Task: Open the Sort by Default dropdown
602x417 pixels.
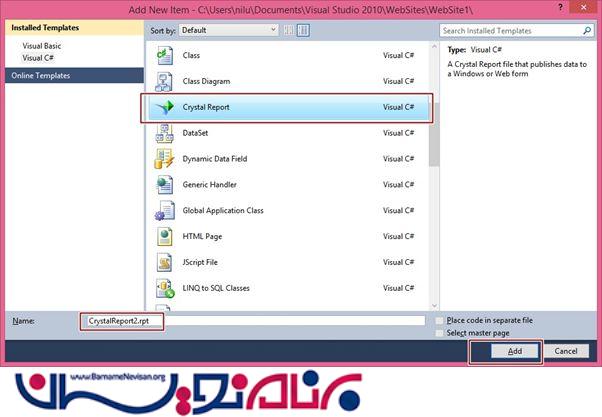Action: pyautogui.click(x=229, y=30)
